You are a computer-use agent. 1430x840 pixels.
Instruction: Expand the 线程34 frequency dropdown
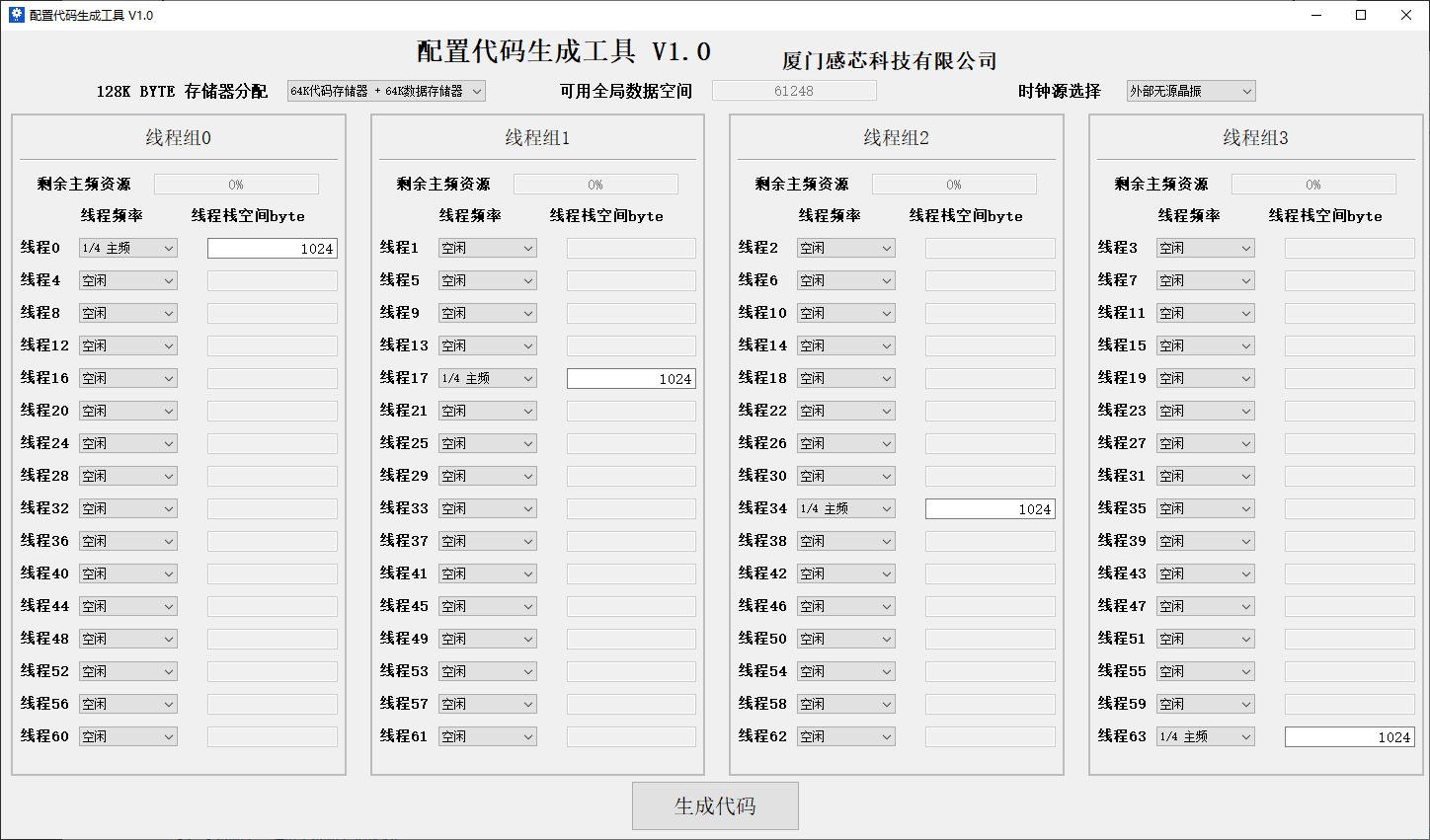[x=846, y=508]
